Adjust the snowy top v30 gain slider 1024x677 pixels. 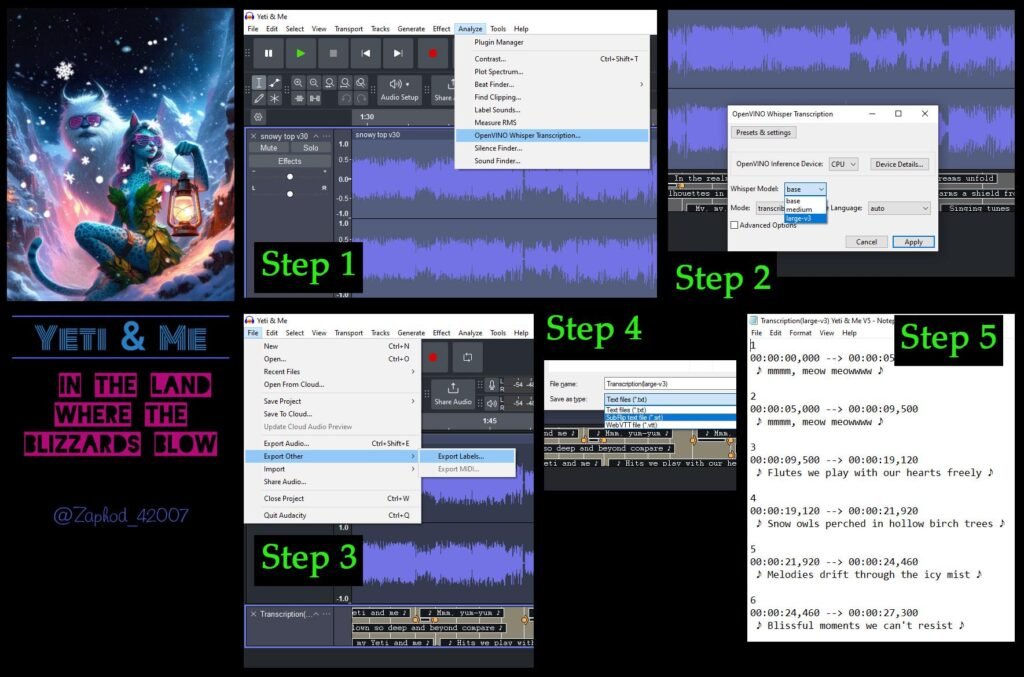click(289, 177)
